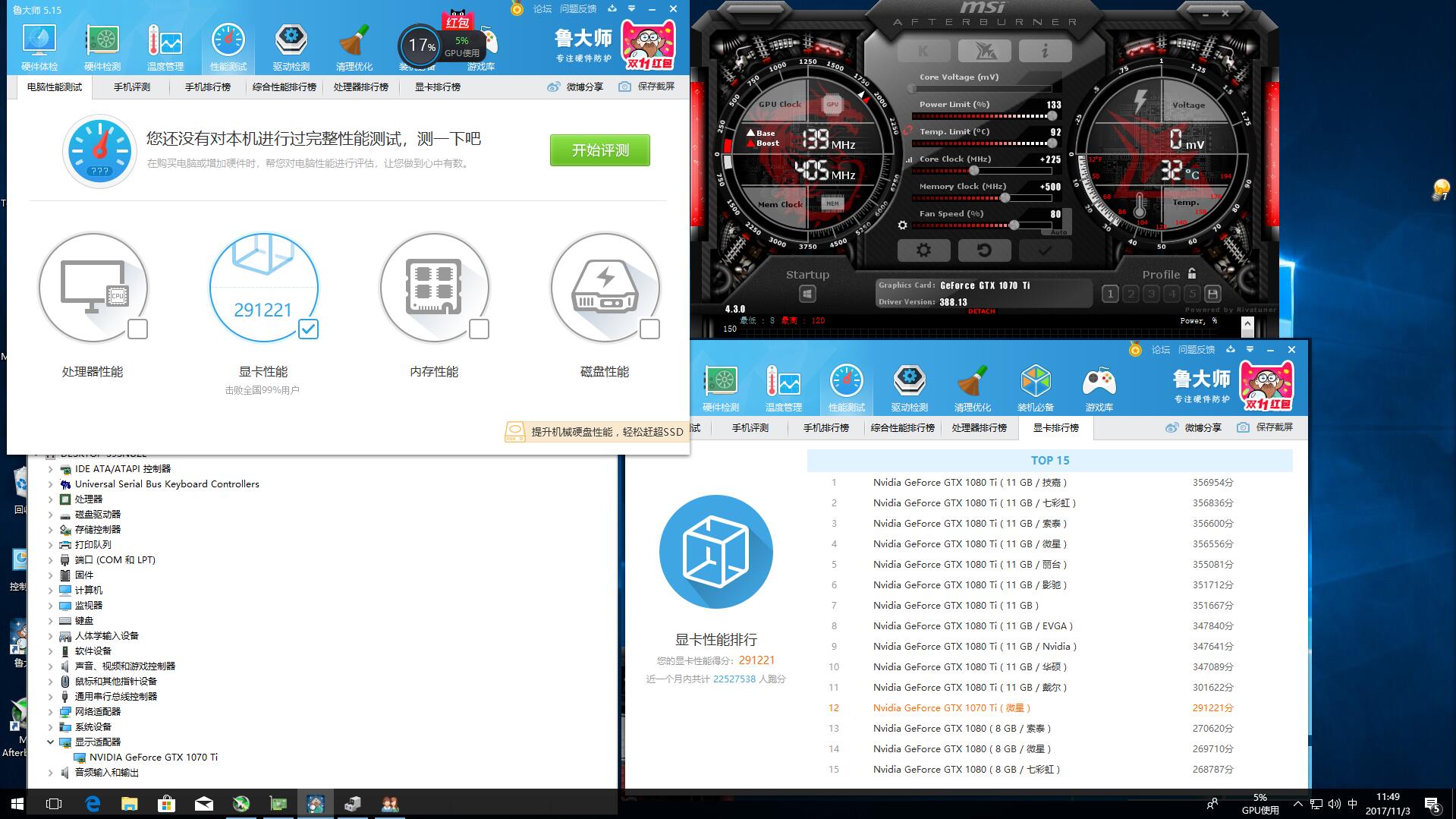The width and height of the screenshot is (1456, 819).
Task: Switch to 处理器排行榜 tab in the back 鲁大师 window
Action: (x=980, y=428)
